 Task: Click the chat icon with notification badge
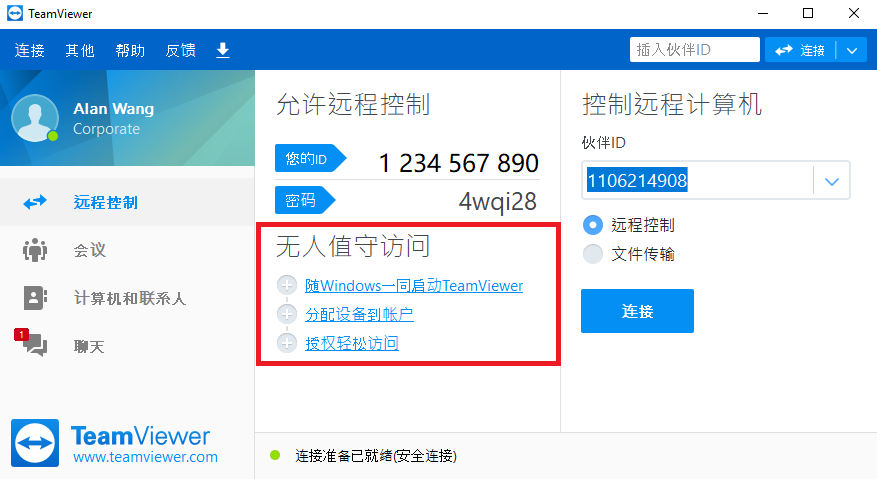35,345
